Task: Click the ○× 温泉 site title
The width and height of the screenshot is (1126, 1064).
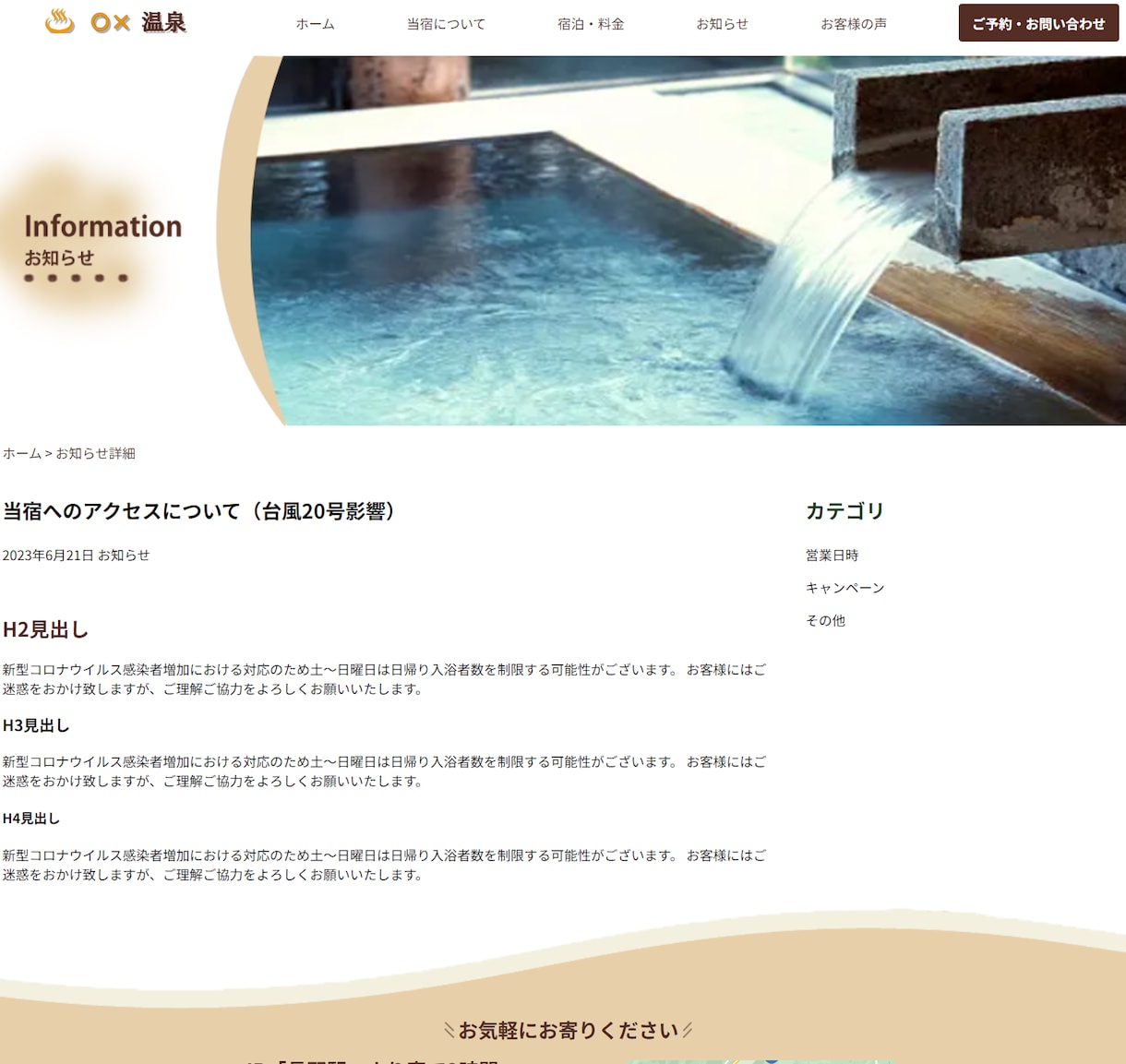Action: pos(138,22)
